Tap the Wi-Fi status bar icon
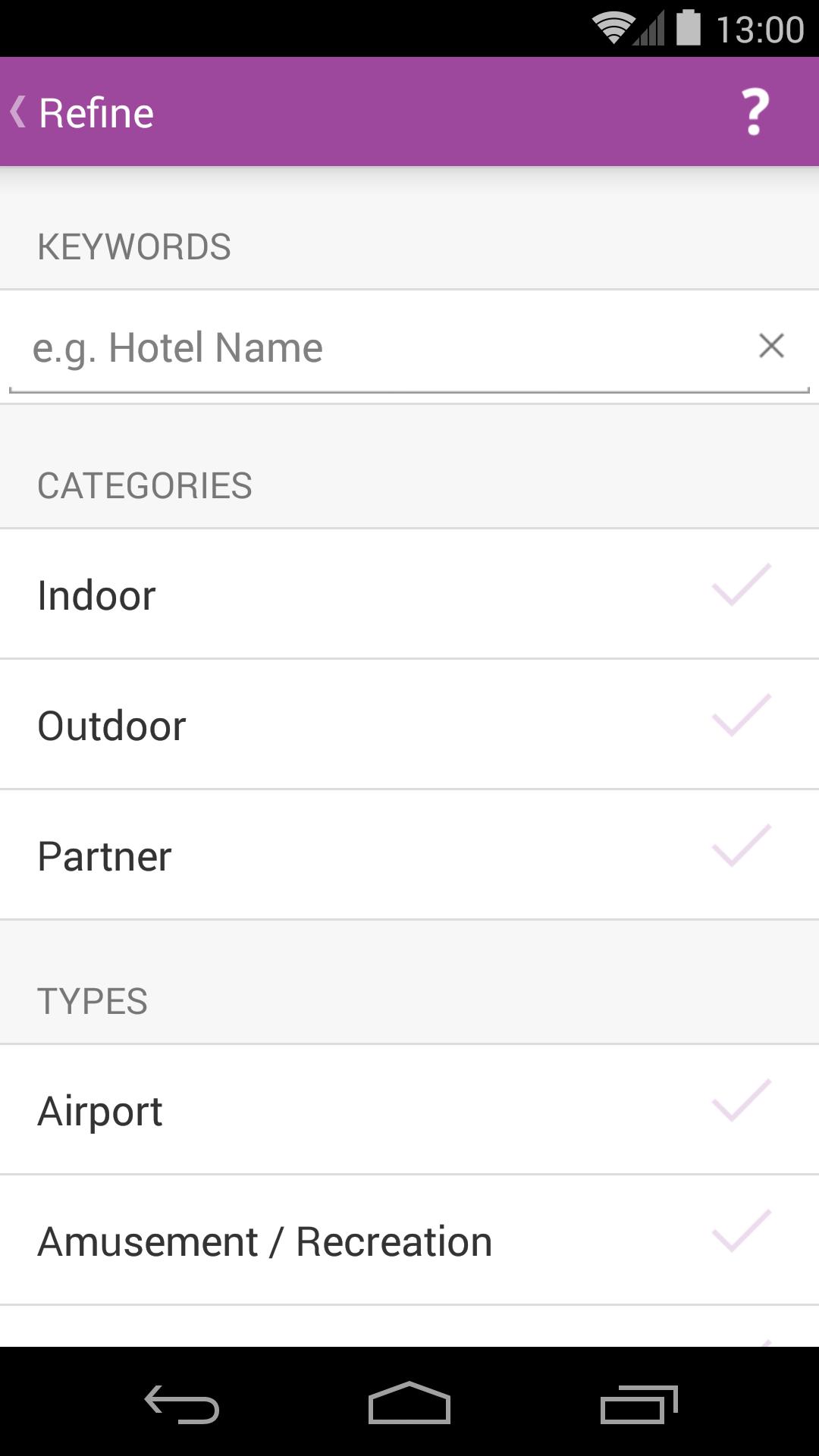The height and width of the screenshot is (1456, 819). click(x=613, y=29)
